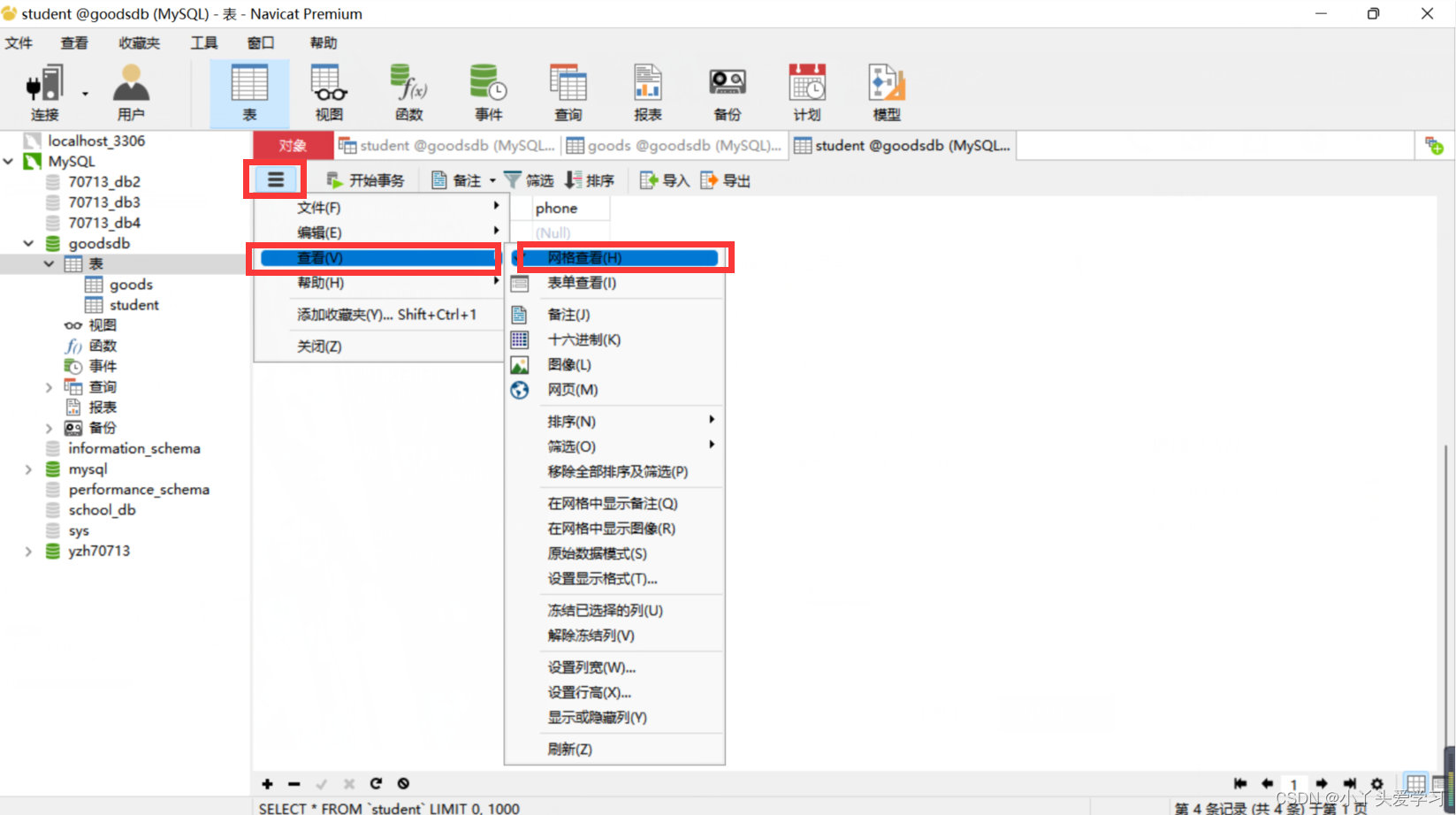Viewport: 1456px width, 815px height.
Task: Open the 函数 function toolbar button
Action: [408, 93]
